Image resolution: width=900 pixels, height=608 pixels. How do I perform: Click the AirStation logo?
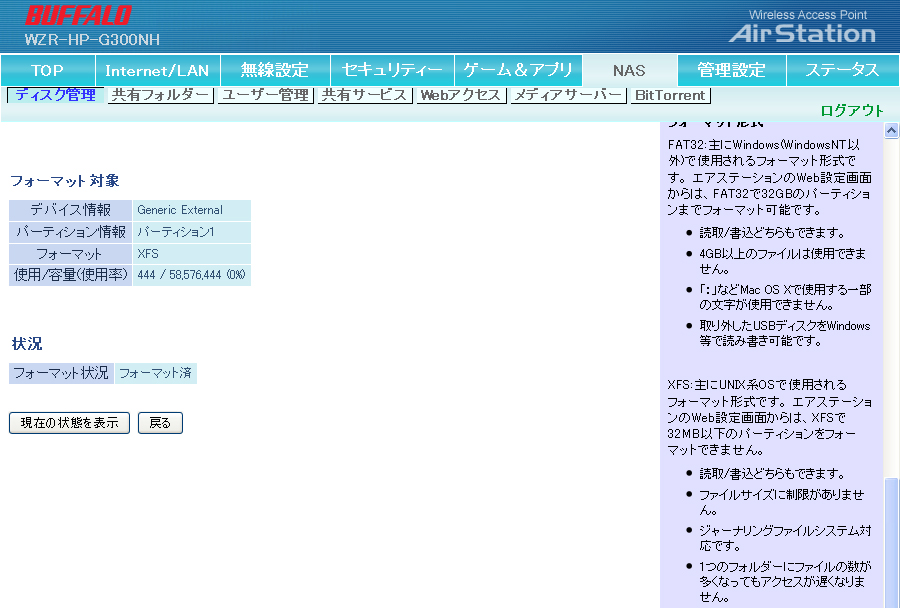point(802,33)
